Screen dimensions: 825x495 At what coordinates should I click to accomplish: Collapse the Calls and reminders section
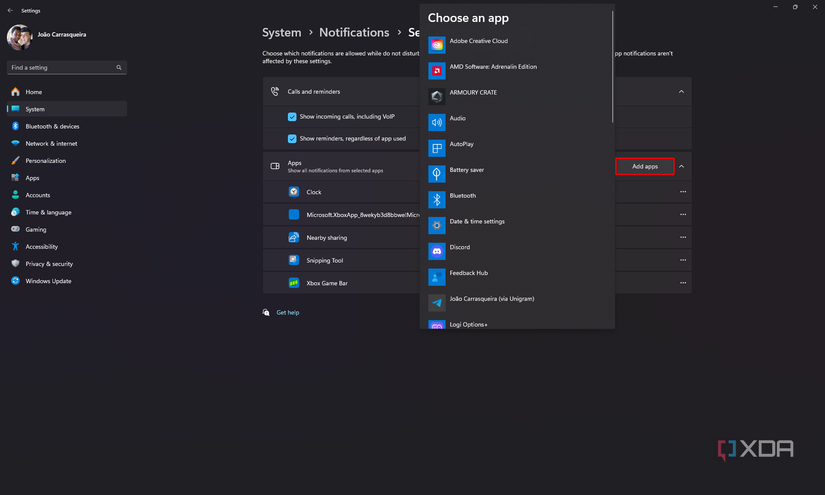coord(682,92)
